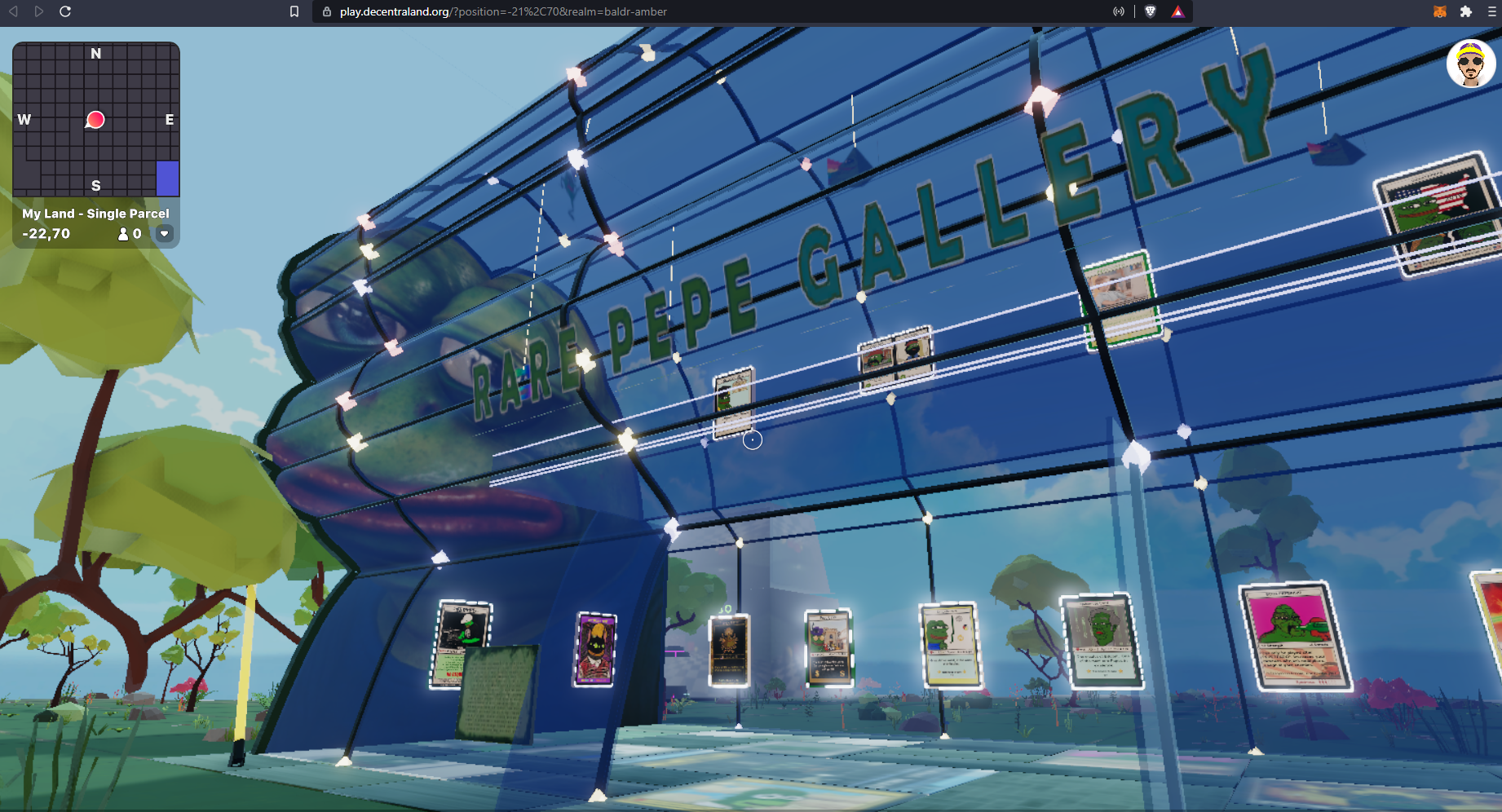Select the yellow-bottom Pepe card

pos(951,645)
